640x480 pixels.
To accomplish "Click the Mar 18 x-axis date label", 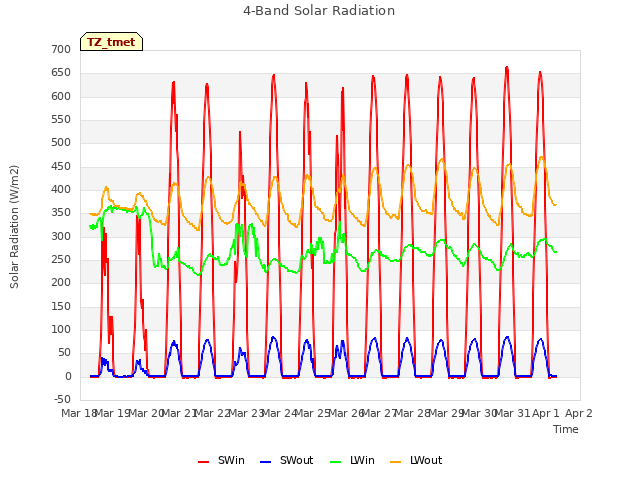I will tap(78, 413).
